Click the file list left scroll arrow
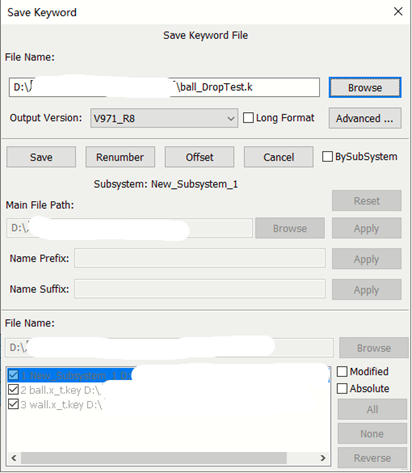 (x=14, y=458)
